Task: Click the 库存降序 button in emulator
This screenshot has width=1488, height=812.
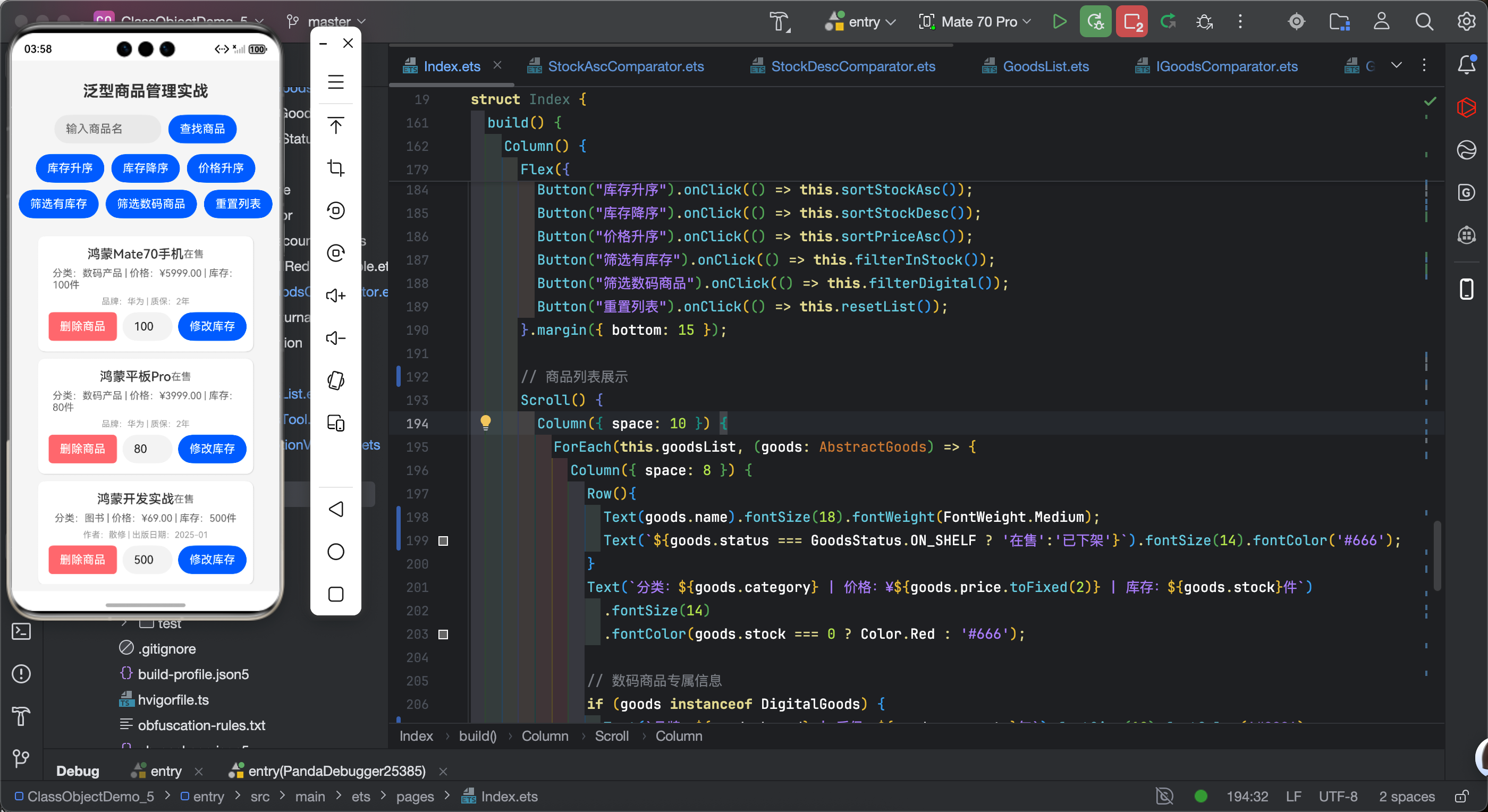Action: point(146,168)
